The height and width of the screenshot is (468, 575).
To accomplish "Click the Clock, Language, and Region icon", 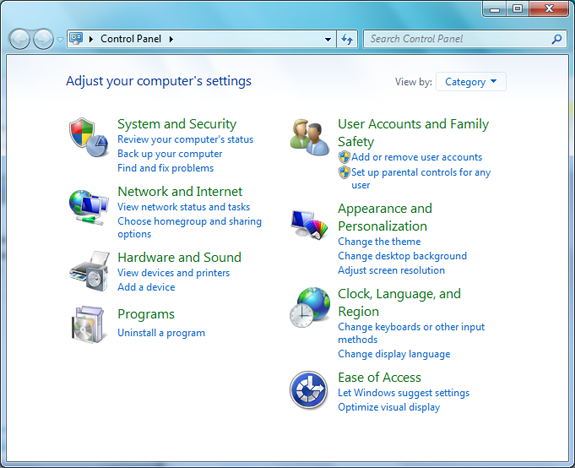I will [x=310, y=307].
